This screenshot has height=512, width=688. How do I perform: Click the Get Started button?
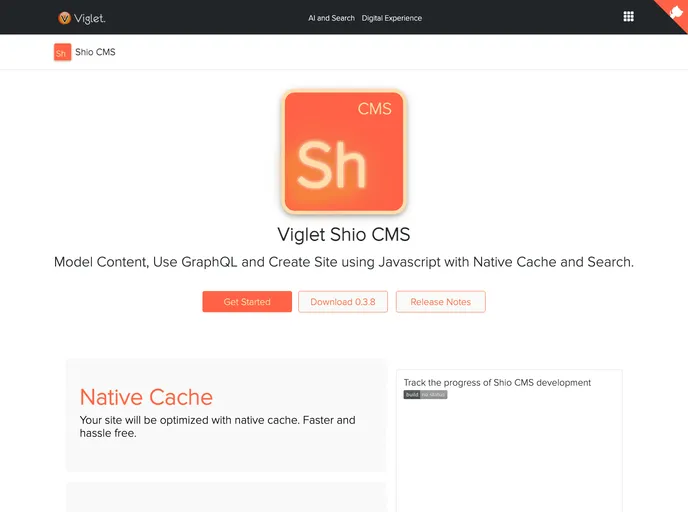click(247, 302)
